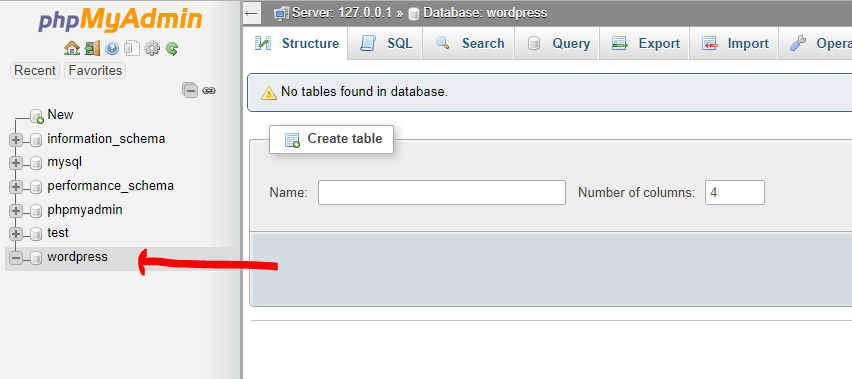The image size is (852, 379).
Task: Expand the mysql database node
Action: [15, 163]
